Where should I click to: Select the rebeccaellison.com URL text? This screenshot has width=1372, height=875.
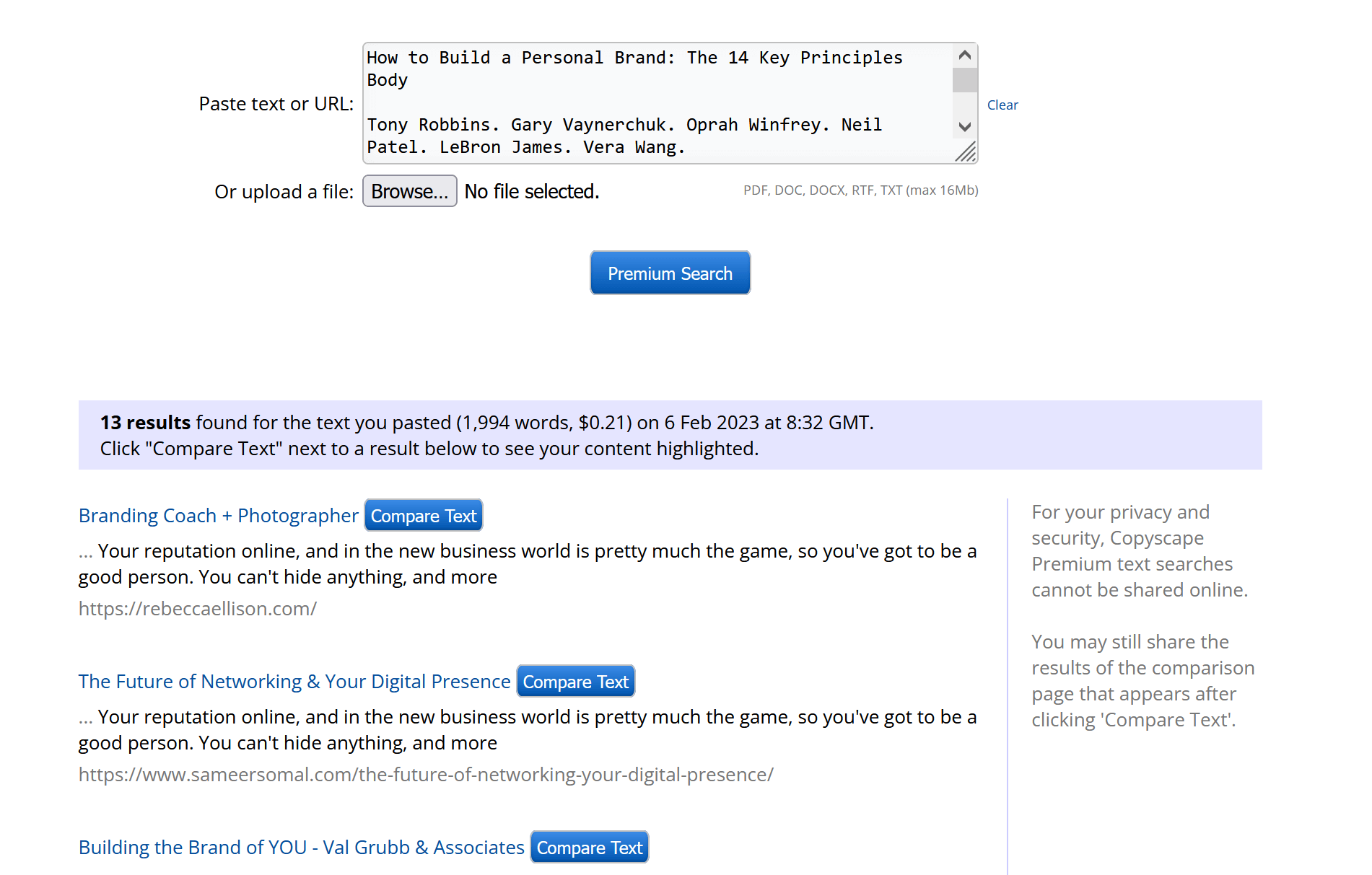click(198, 609)
